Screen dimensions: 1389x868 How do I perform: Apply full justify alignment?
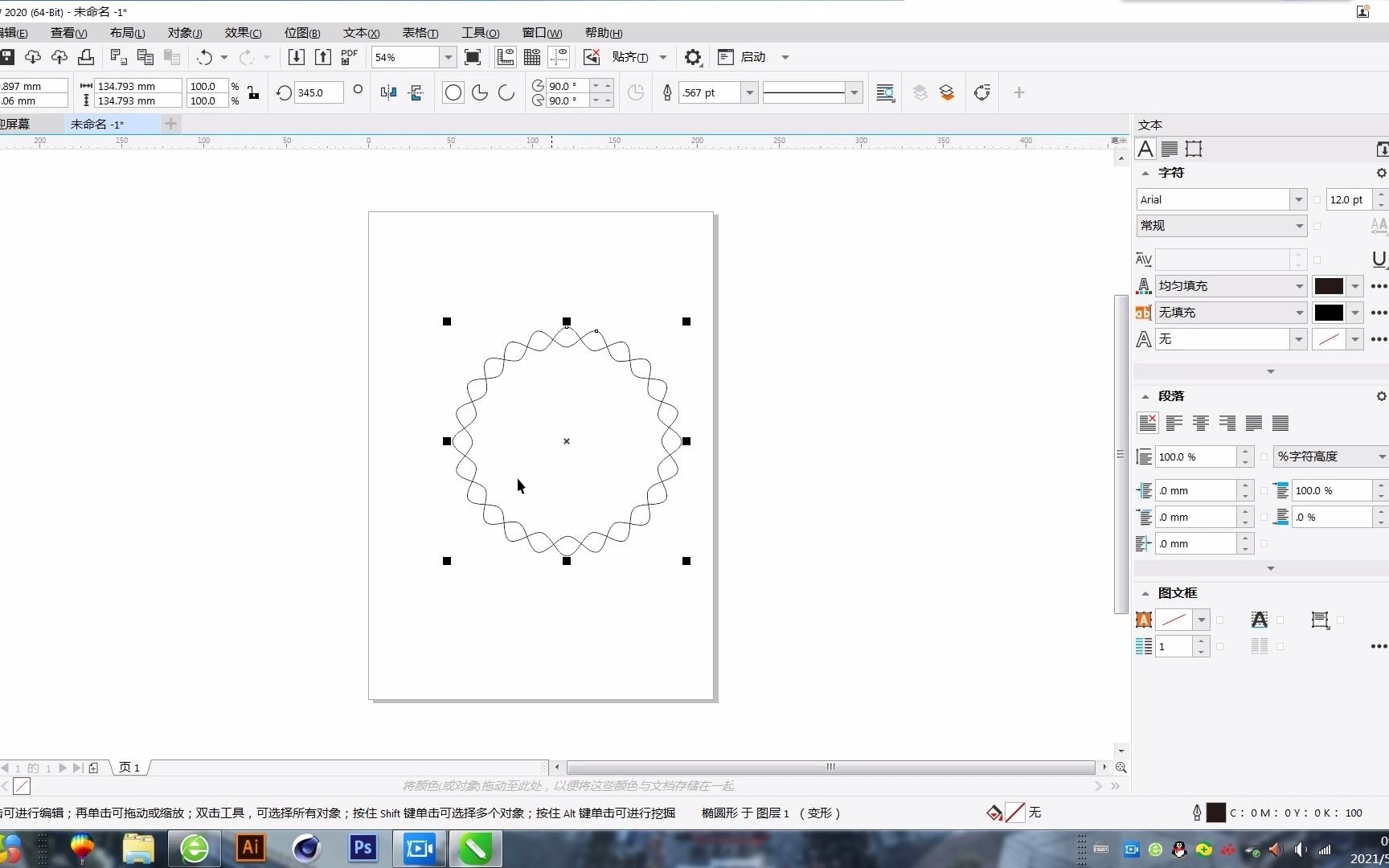[x=1254, y=423]
